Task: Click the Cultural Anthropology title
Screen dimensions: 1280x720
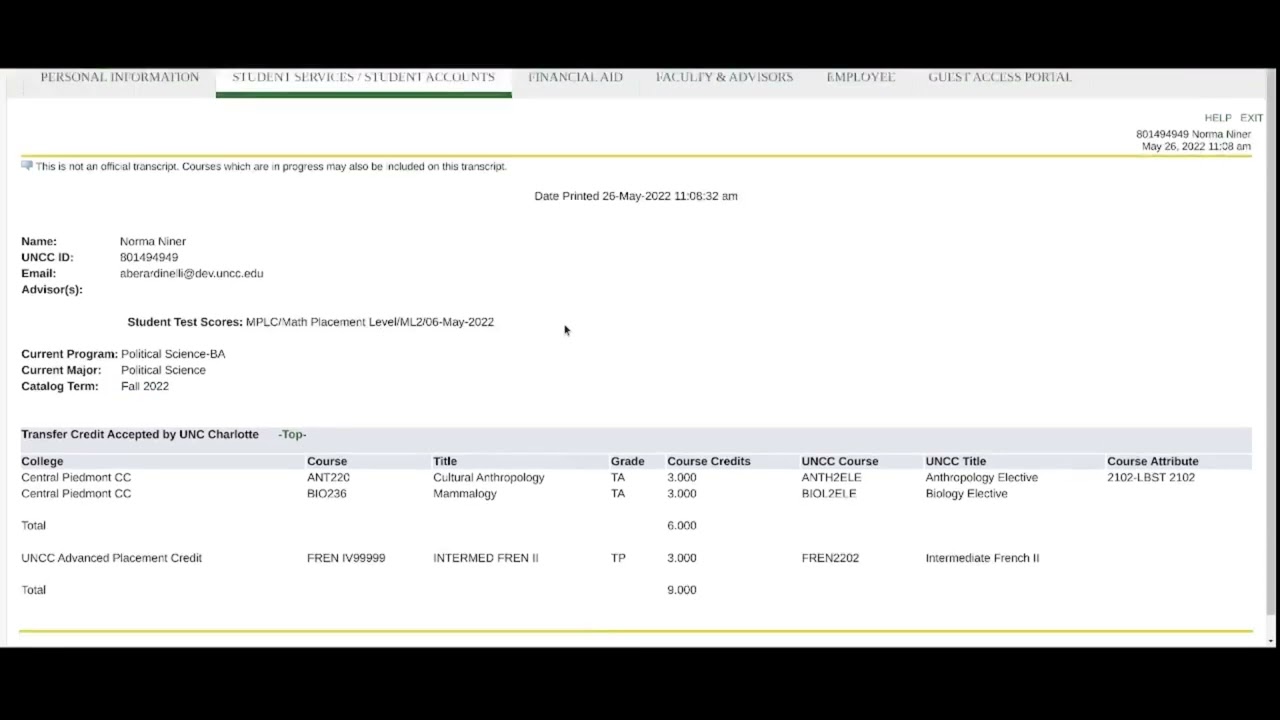Action: pos(489,477)
